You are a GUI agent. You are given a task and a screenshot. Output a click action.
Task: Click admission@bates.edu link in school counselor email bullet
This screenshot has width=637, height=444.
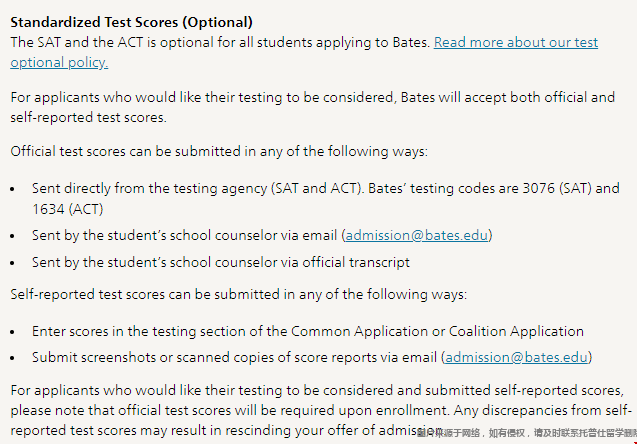click(418, 235)
